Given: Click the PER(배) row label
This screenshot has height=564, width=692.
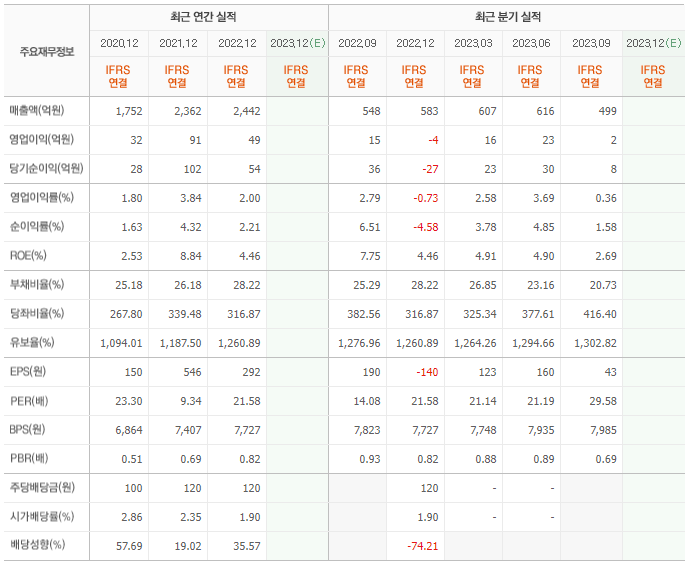Looking at the screenshot, I should 29,401.
